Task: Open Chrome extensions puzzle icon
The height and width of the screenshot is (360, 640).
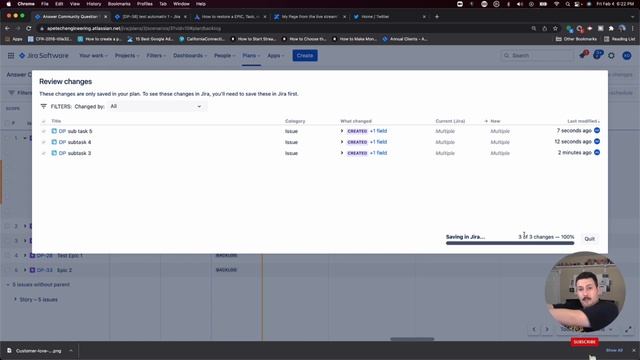Action: coord(611,28)
